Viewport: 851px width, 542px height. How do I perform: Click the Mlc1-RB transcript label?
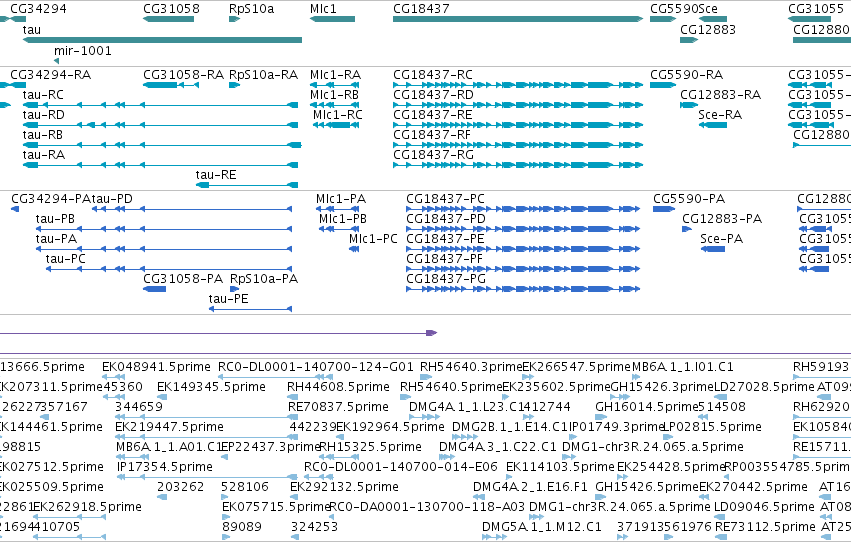[x=334, y=94]
